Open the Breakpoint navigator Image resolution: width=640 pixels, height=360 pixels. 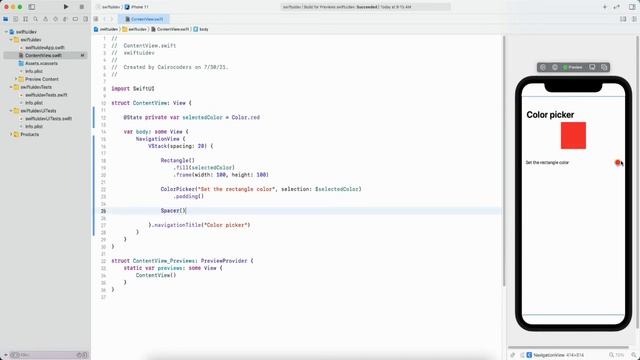[x=76, y=19]
